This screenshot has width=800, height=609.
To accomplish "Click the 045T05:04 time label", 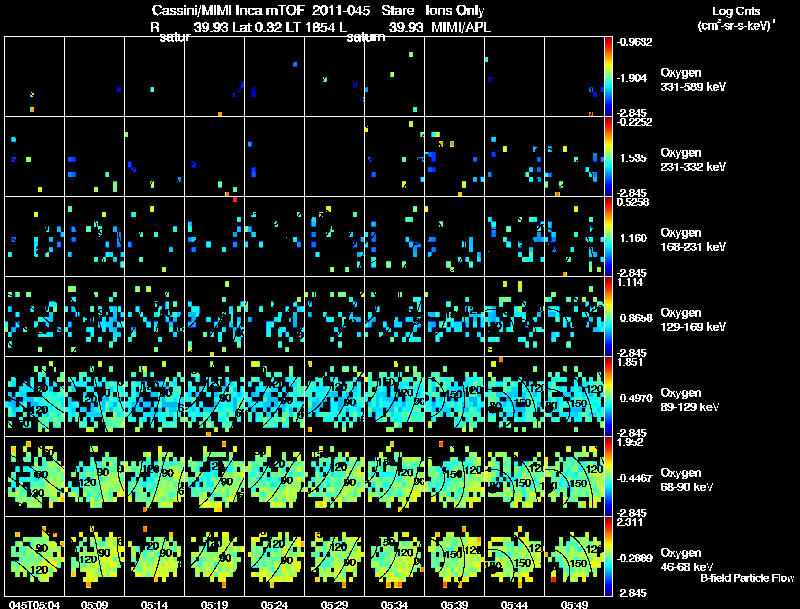I will tap(34, 605).
